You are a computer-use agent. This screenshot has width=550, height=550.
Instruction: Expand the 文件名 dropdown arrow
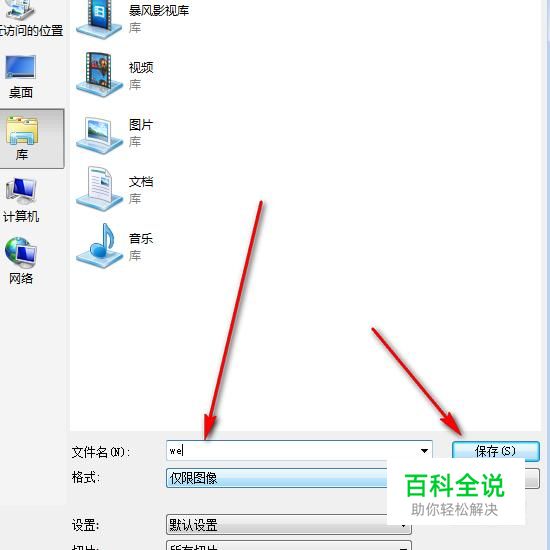pos(424,451)
